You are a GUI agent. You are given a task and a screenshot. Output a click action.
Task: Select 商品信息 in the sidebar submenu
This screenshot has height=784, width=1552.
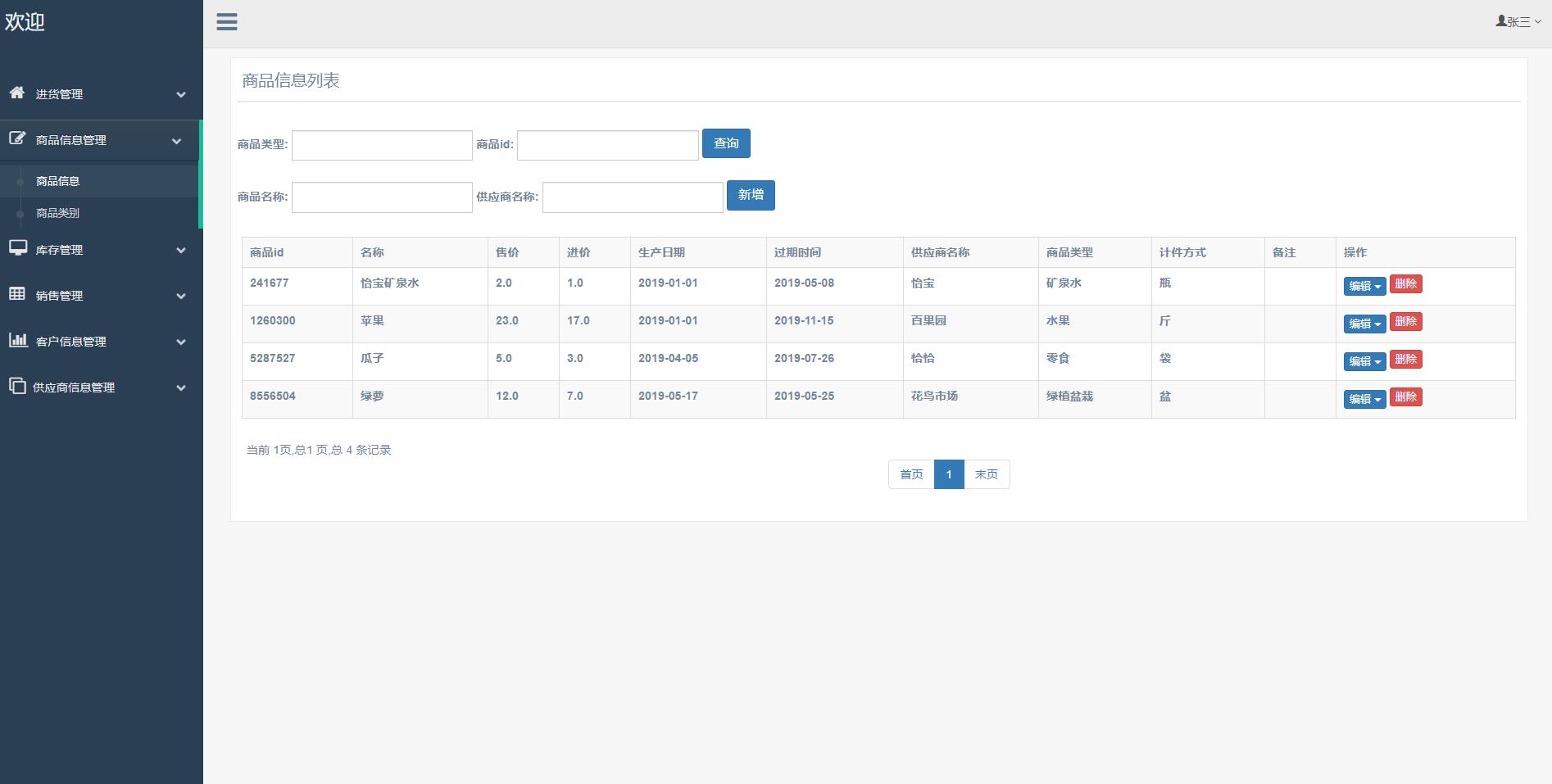(x=57, y=181)
